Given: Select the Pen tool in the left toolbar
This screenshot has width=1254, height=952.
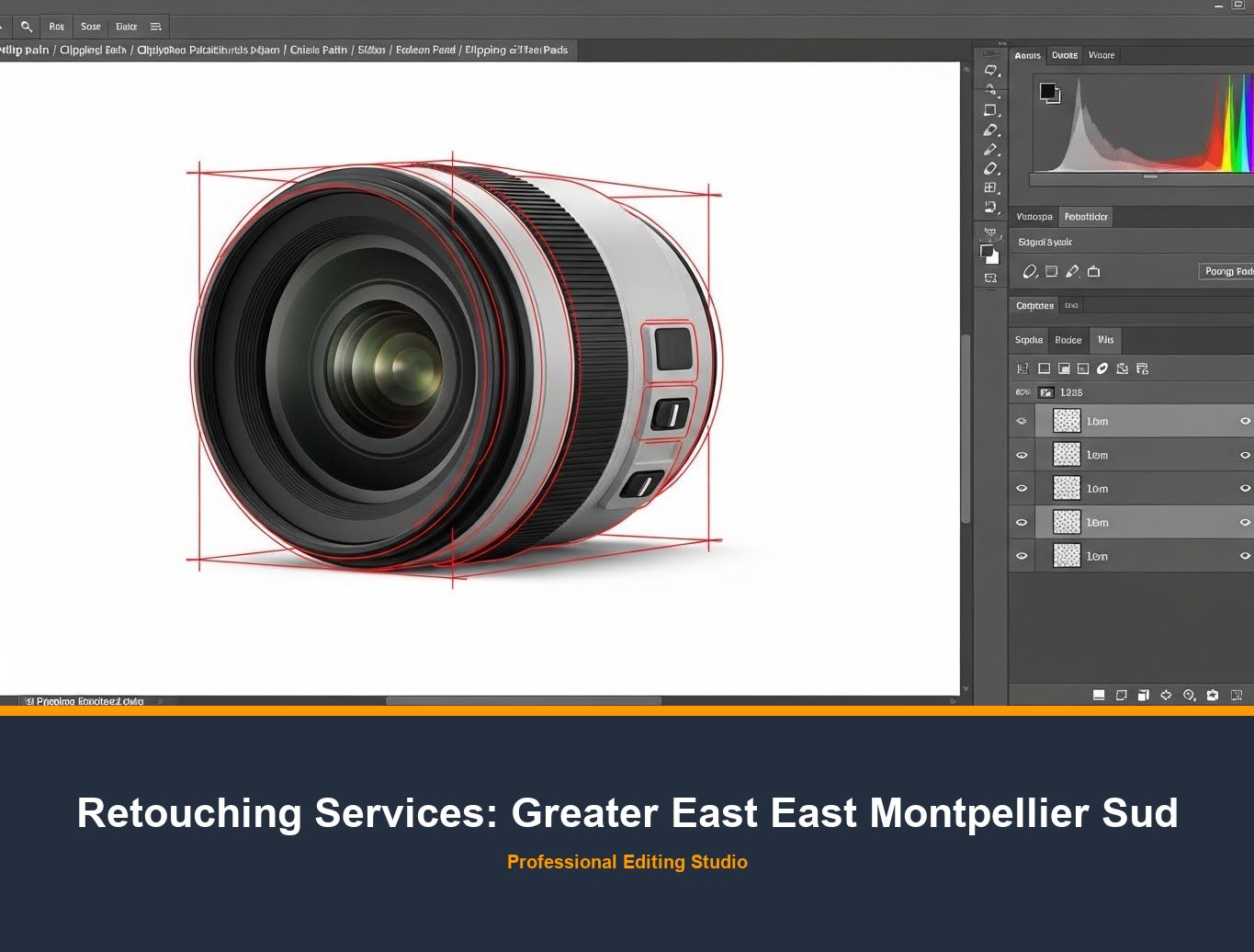Looking at the screenshot, I should click(990, 150).
